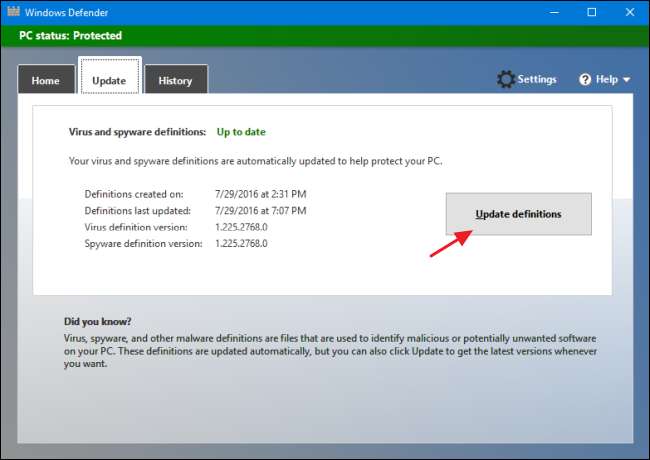Select virus definition version 1.225.2768.0 value
The image size is (650, 460).
click(x=241, y=227)
